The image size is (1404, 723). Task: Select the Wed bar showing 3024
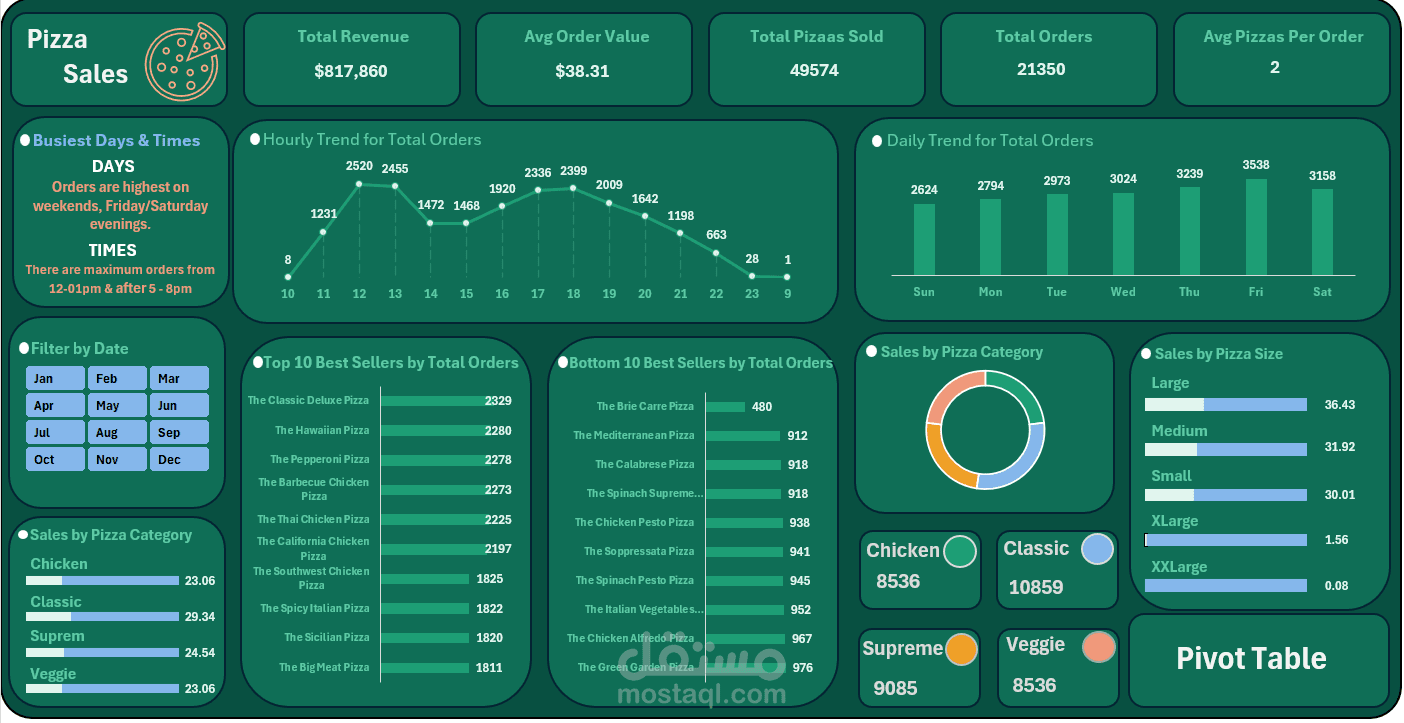click(1123, 234)
